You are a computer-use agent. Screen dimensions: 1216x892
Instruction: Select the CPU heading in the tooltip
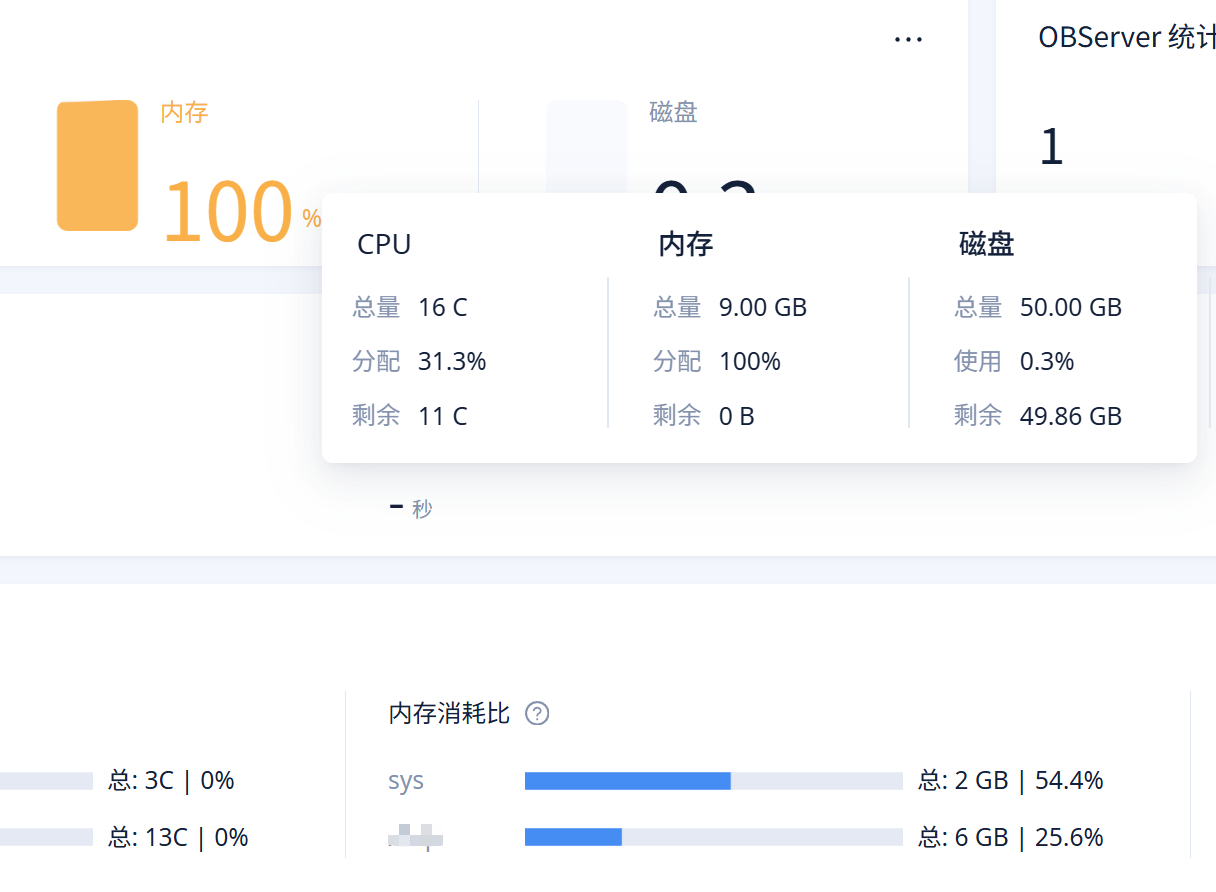click(384, 245)
